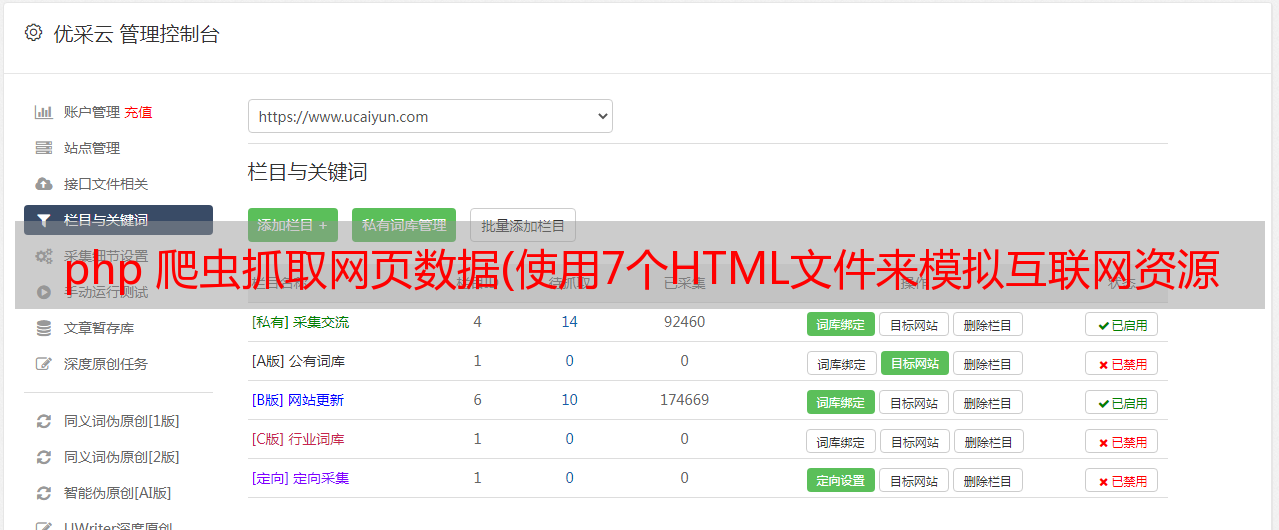Open 文章暂存库 in the sidebar

[99, 328]
